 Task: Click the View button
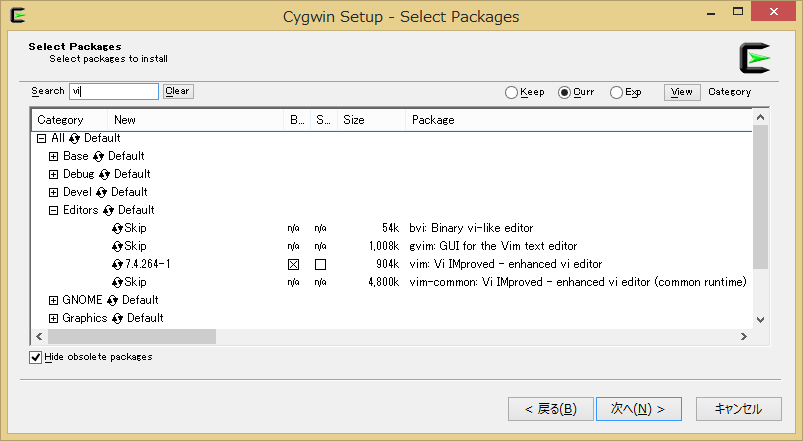click(682, 92)
